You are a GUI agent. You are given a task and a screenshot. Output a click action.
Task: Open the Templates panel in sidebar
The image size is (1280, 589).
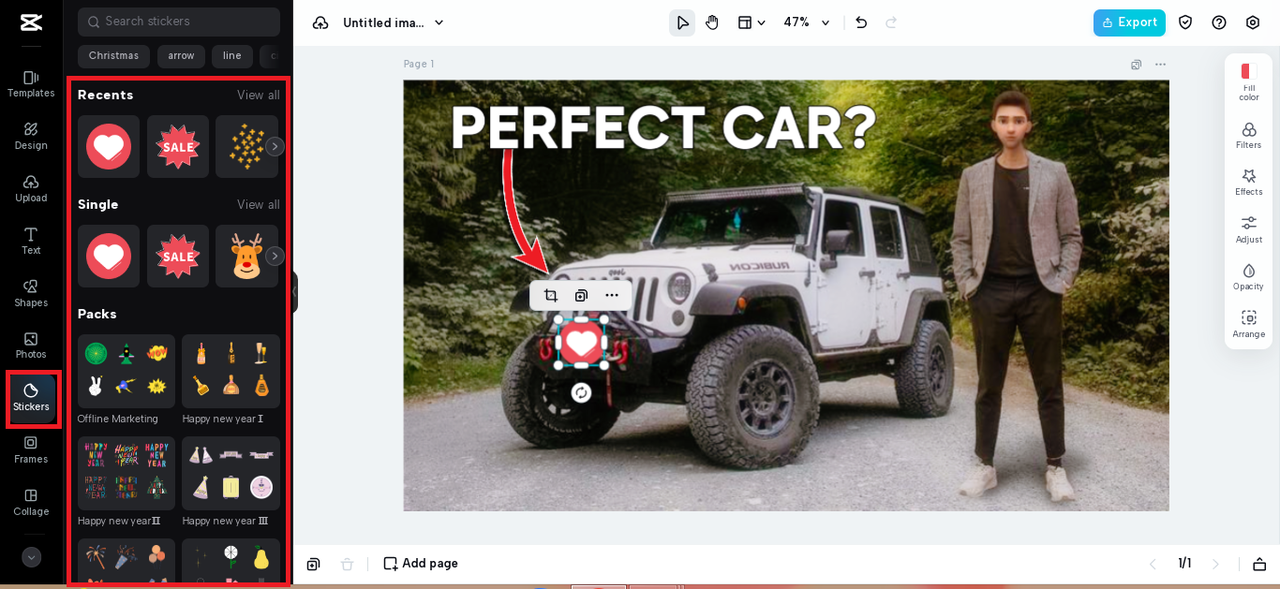(x=31, y=84)
